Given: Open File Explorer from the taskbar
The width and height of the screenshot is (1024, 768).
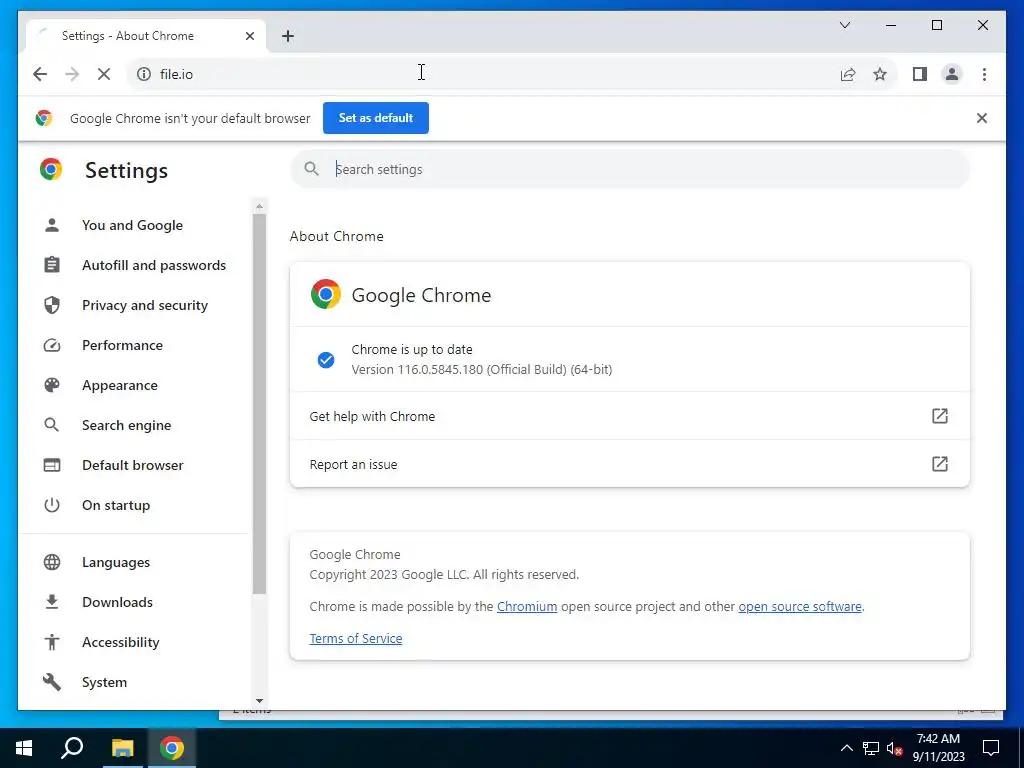Looking at the screenshot, I should click(x=122, y=748).
